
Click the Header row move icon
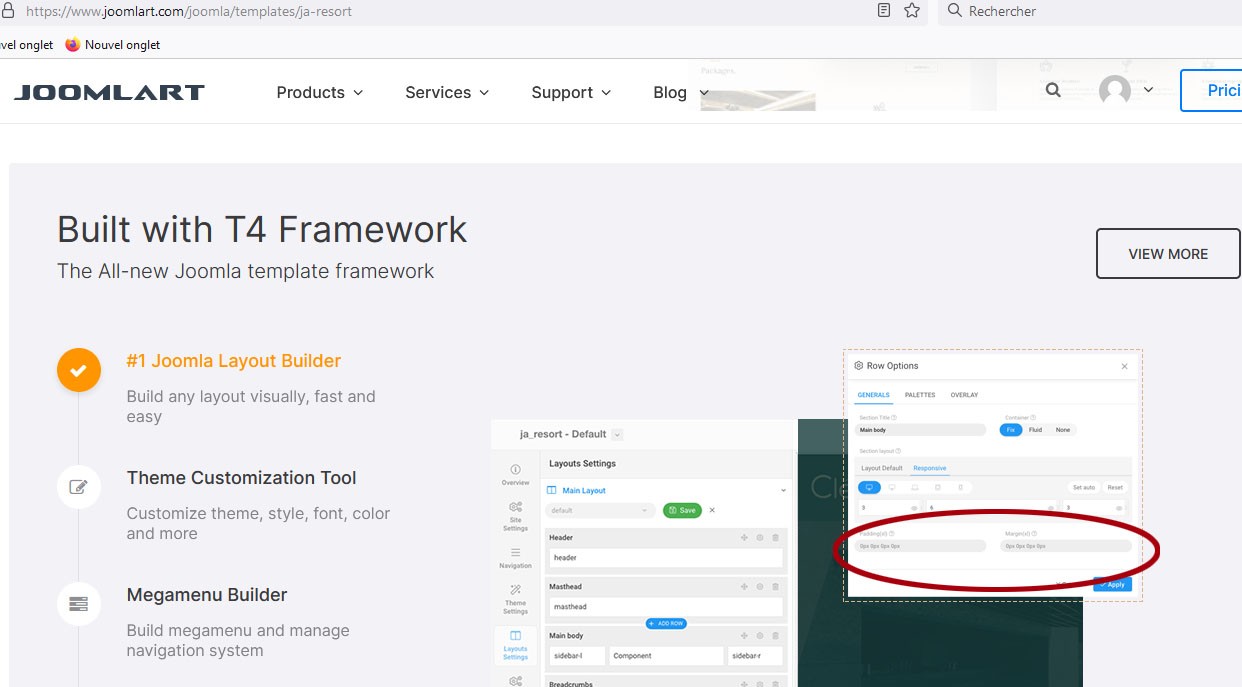click(x=744, y=537)
